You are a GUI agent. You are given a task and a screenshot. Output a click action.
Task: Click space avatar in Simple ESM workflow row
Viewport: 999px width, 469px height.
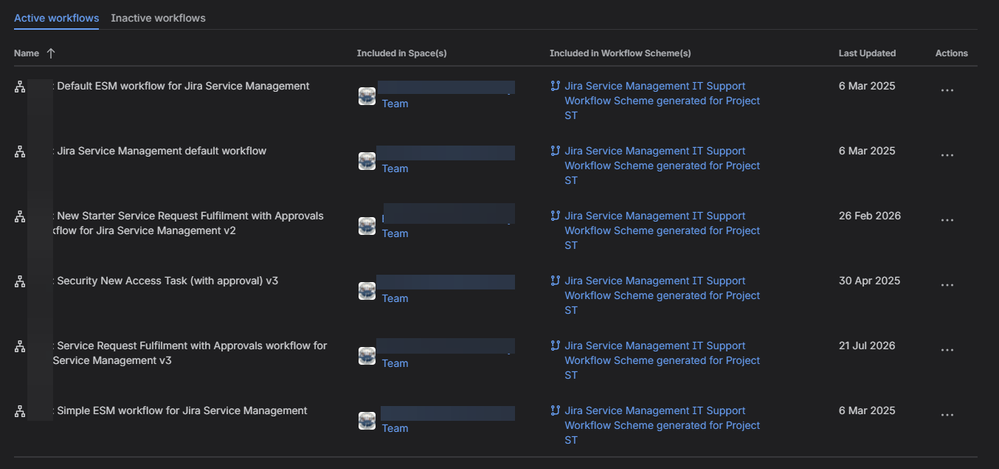pyautogui.click(x=367, y=421)
